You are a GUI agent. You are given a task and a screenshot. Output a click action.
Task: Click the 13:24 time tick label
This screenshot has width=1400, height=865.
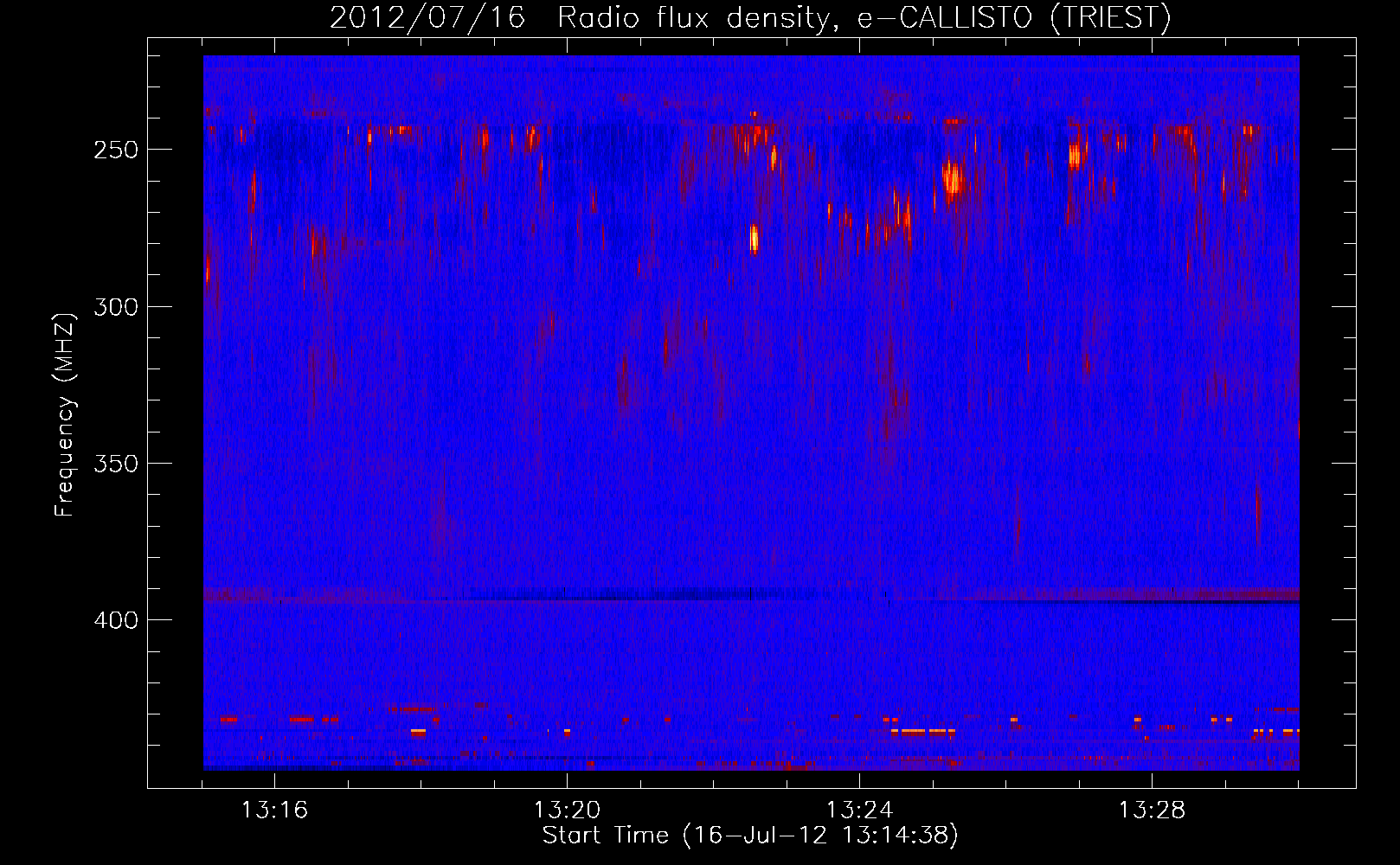[x=859, y=811]
